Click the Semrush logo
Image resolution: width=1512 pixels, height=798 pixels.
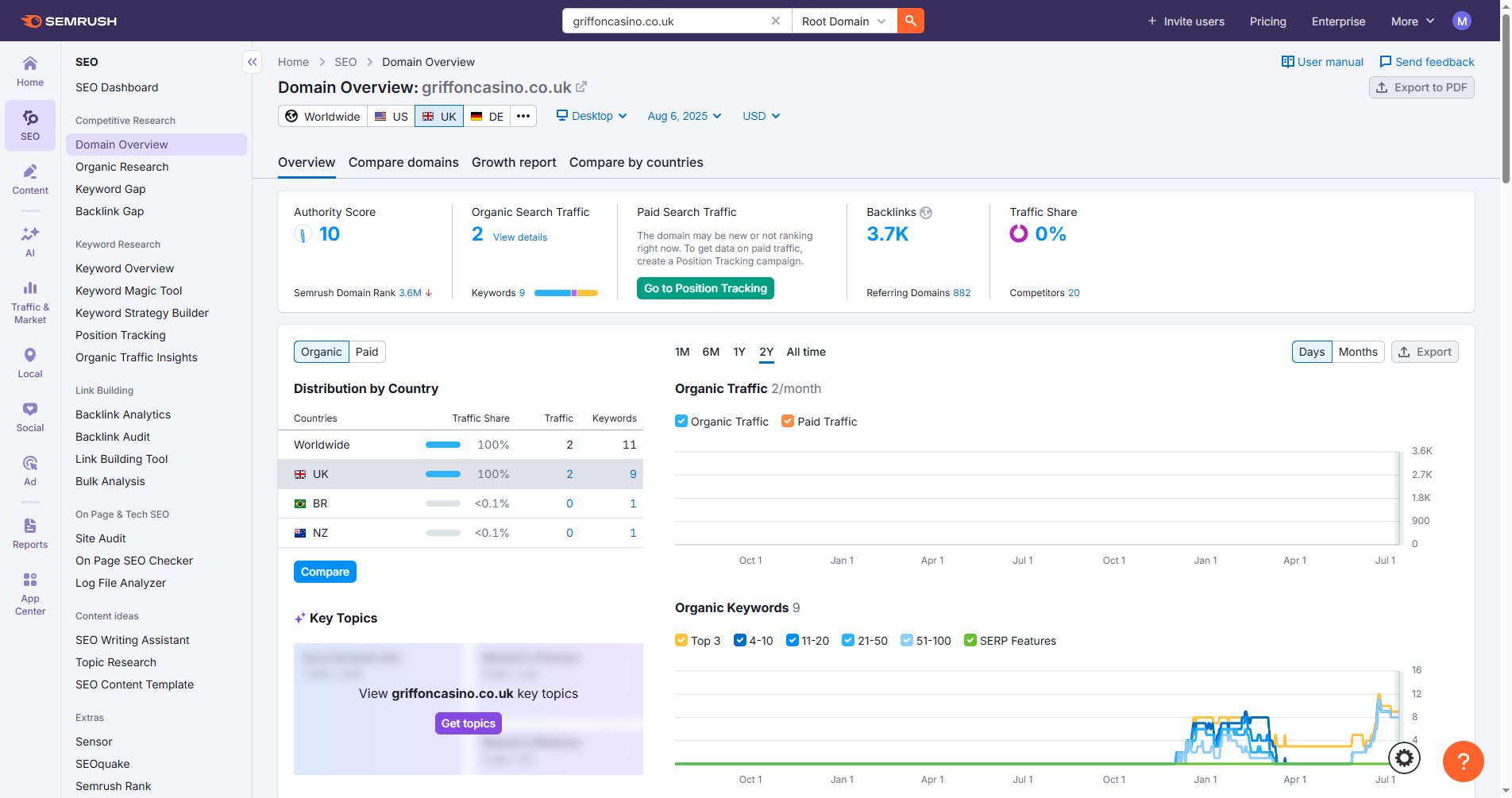(68, 21)
